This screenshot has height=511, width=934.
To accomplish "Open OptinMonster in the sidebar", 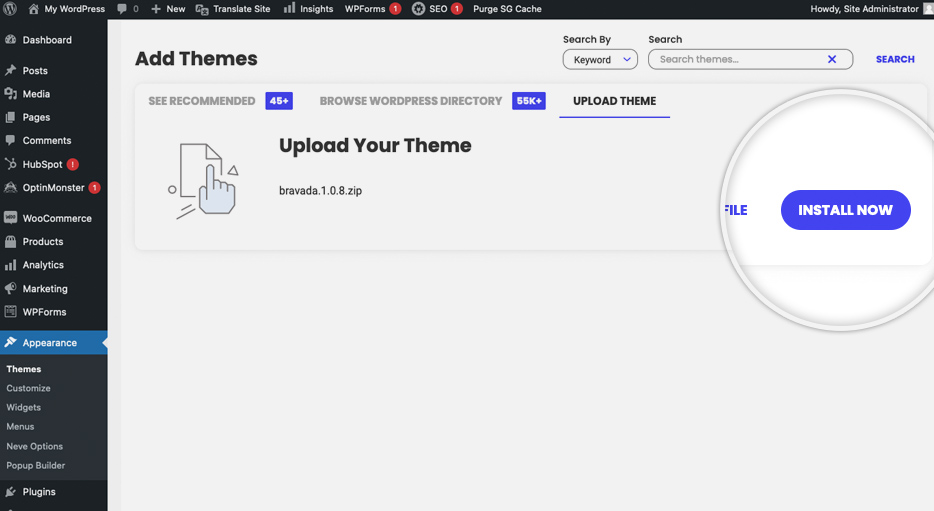I will click(54, 188).
